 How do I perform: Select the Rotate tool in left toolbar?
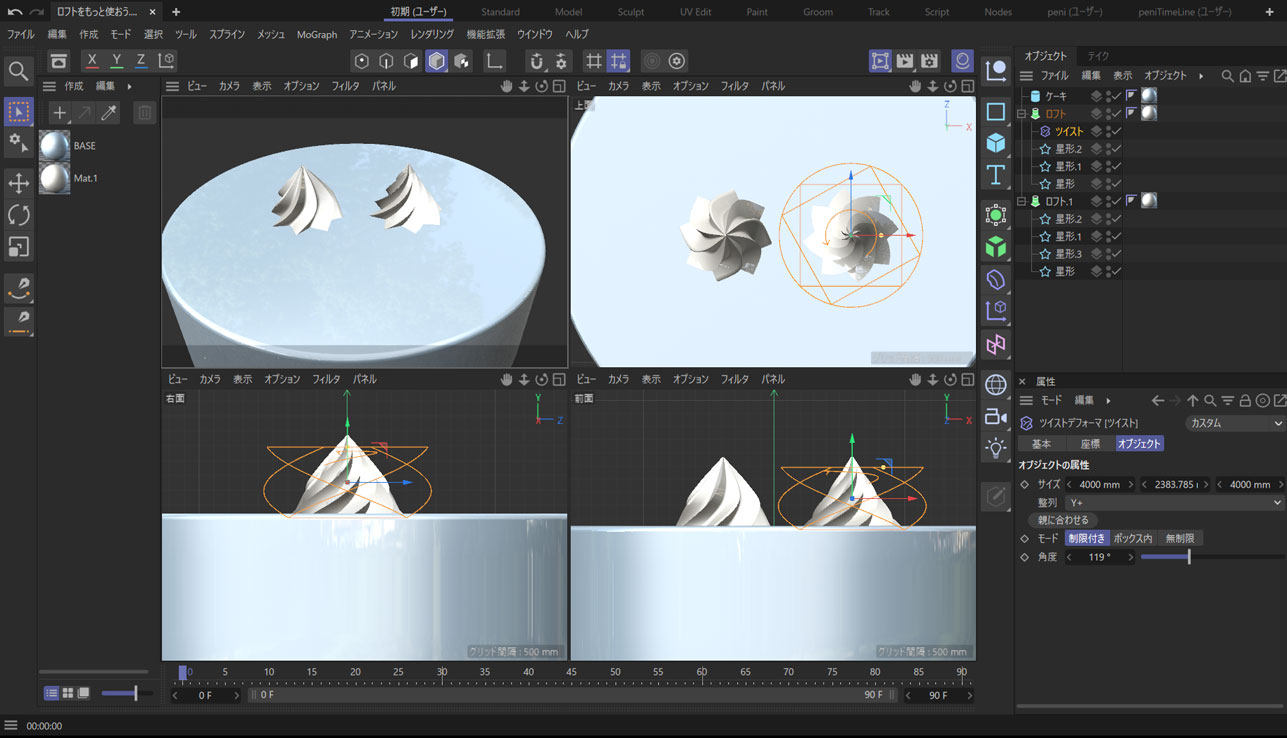(x=18, y=214)
